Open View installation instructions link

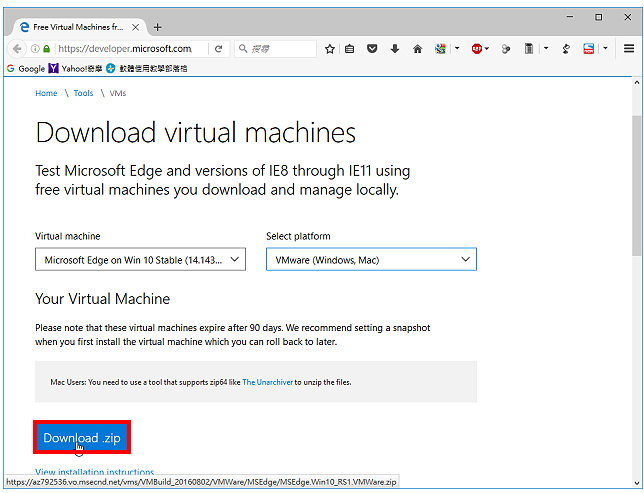pos(94,472)
